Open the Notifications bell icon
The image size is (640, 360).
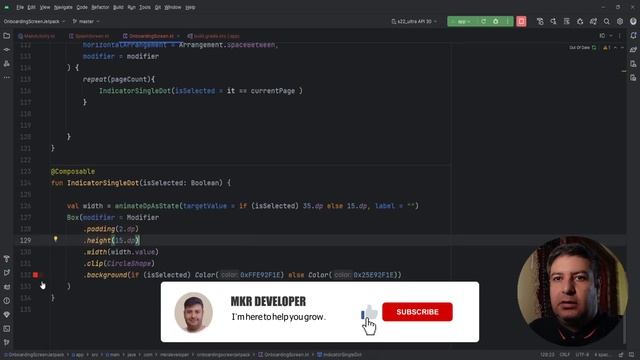coord(633,36)
